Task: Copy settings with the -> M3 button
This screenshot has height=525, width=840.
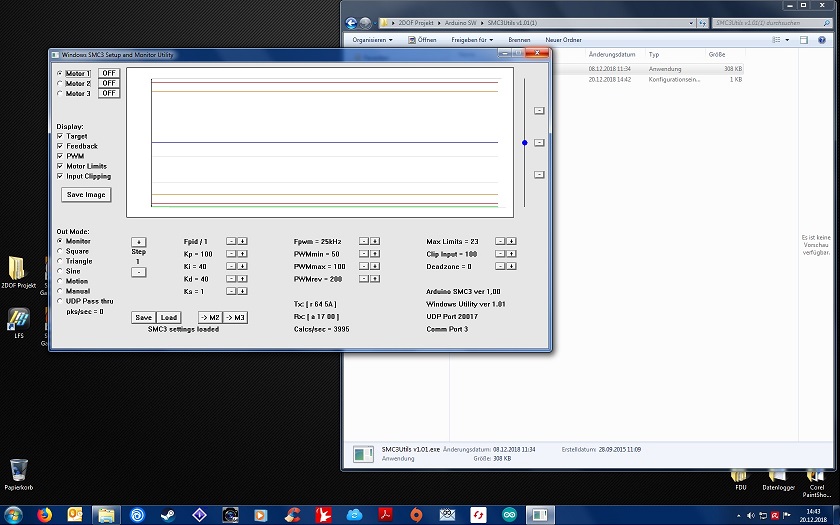Action: pos(235,317)
